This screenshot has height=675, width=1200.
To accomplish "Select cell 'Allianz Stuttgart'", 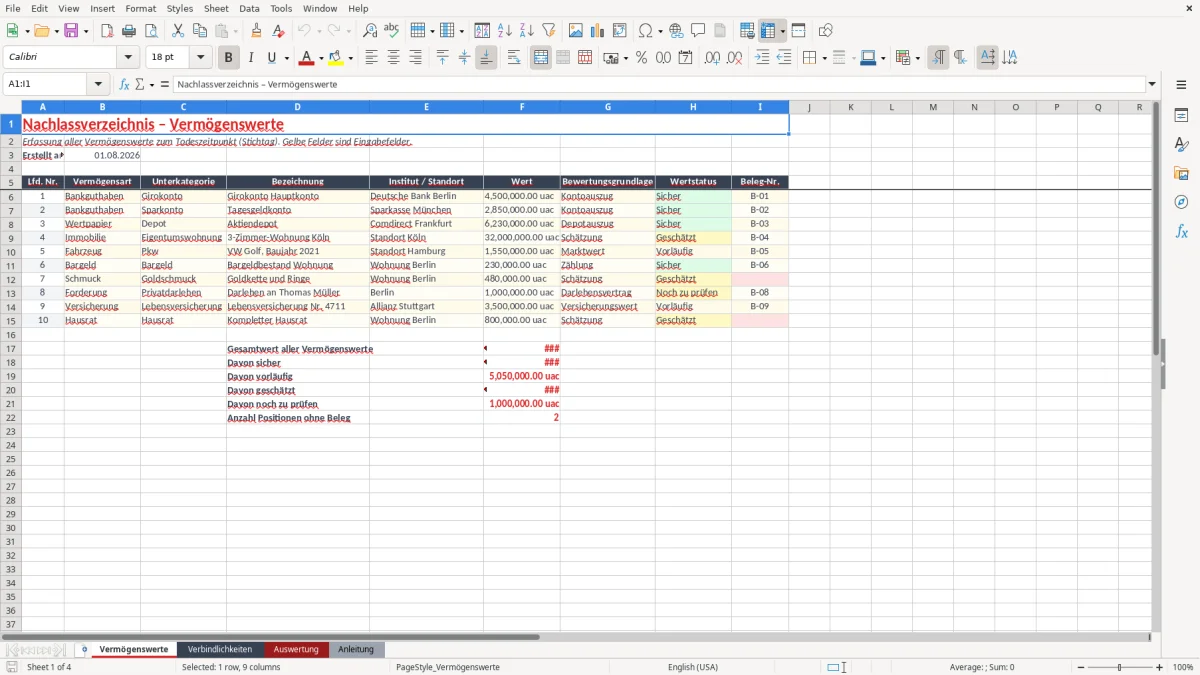I will click(x=426, y=306).
